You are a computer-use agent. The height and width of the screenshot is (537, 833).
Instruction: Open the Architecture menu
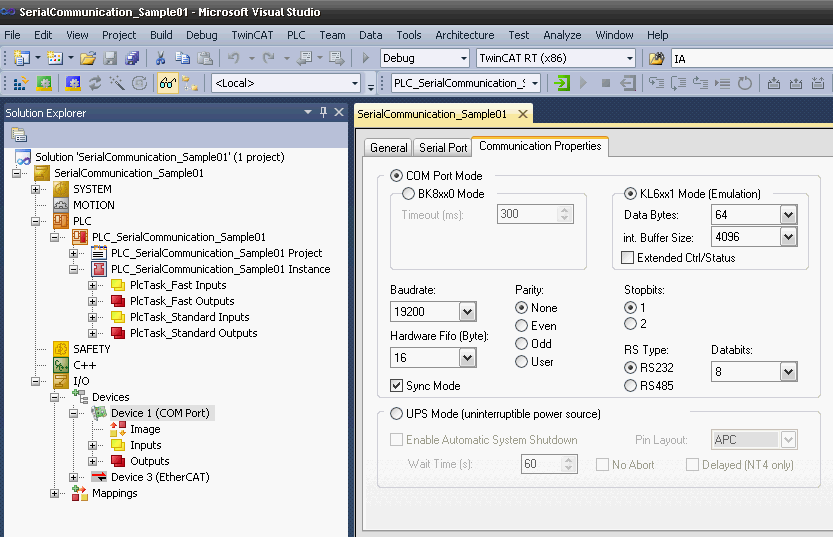(x=465, y=35)
